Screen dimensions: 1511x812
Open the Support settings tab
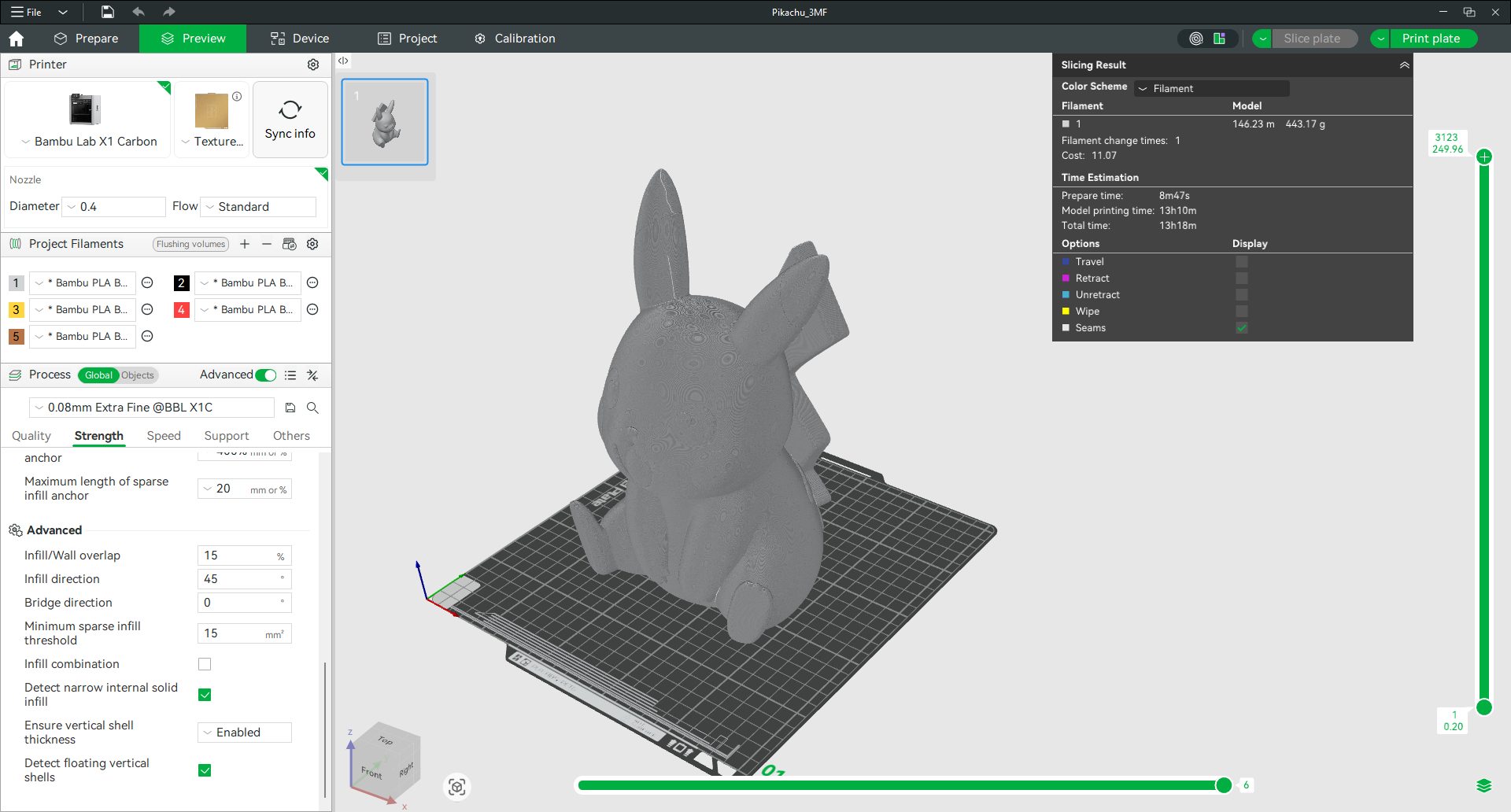coord(226,436)
